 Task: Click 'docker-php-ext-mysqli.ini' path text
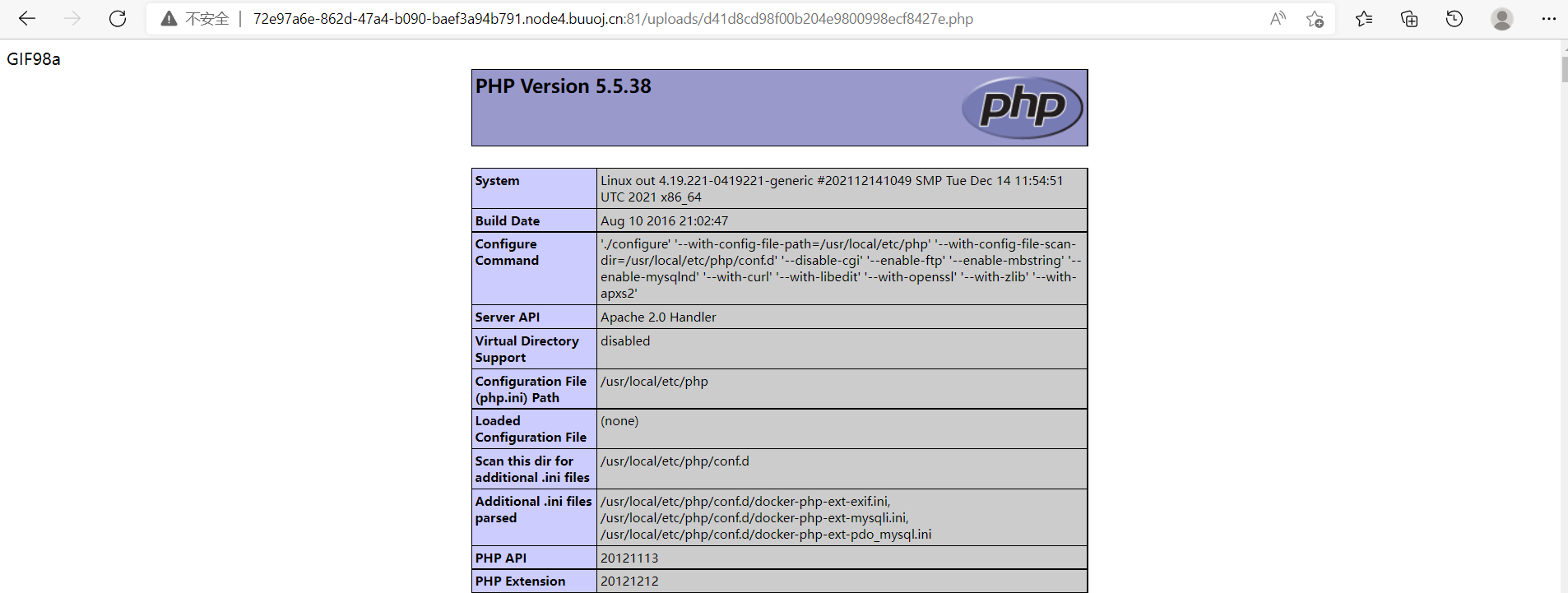tap(754, 517)
